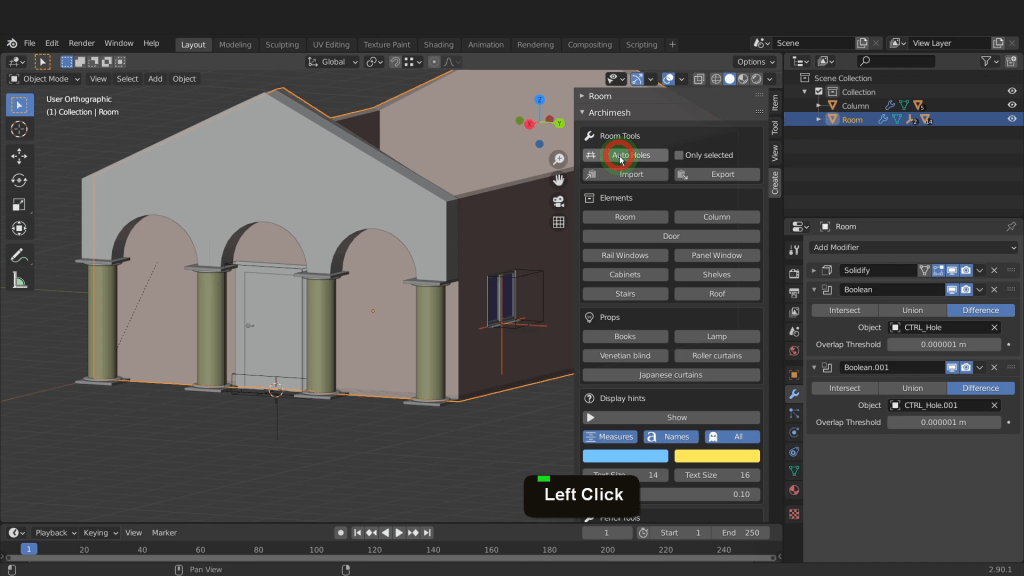Enable the Only selected checkbox
The image size is (1024, 576).
[x=679, y=155]
